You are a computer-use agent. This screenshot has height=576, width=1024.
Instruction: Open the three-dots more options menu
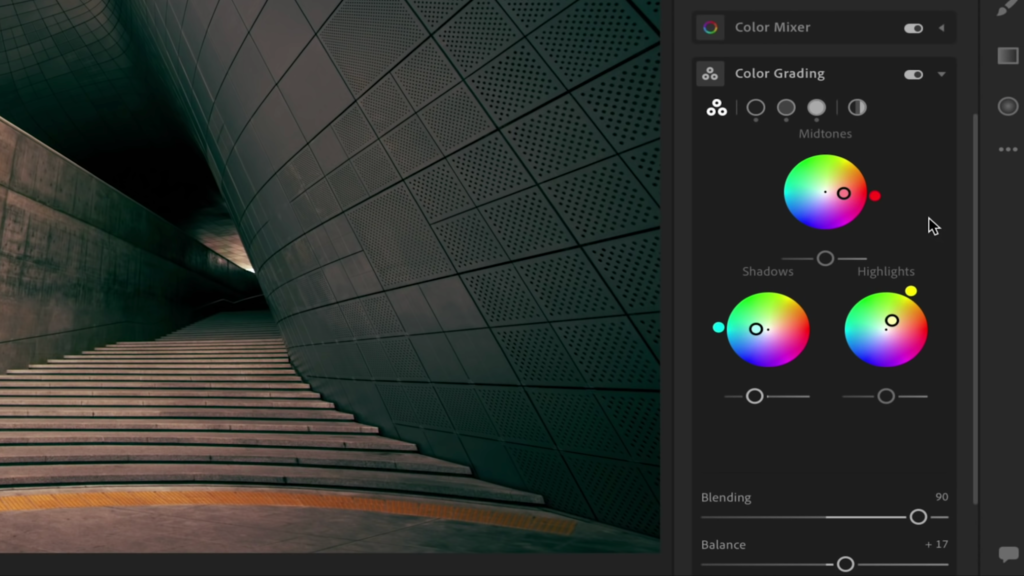[1007, 150]
